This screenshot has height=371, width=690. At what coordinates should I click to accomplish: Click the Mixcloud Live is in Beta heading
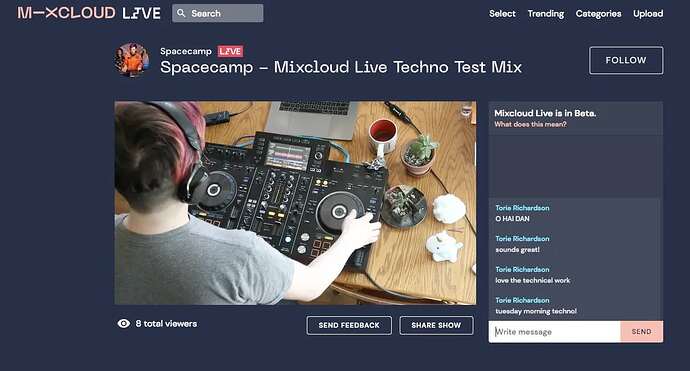coord(545,113)
